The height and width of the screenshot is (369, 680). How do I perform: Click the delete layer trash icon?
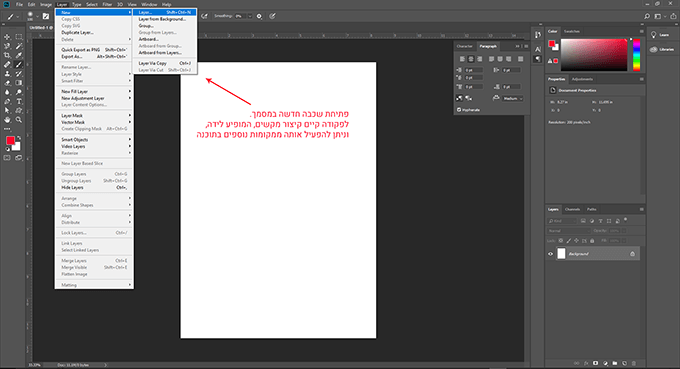coord(634,363)
